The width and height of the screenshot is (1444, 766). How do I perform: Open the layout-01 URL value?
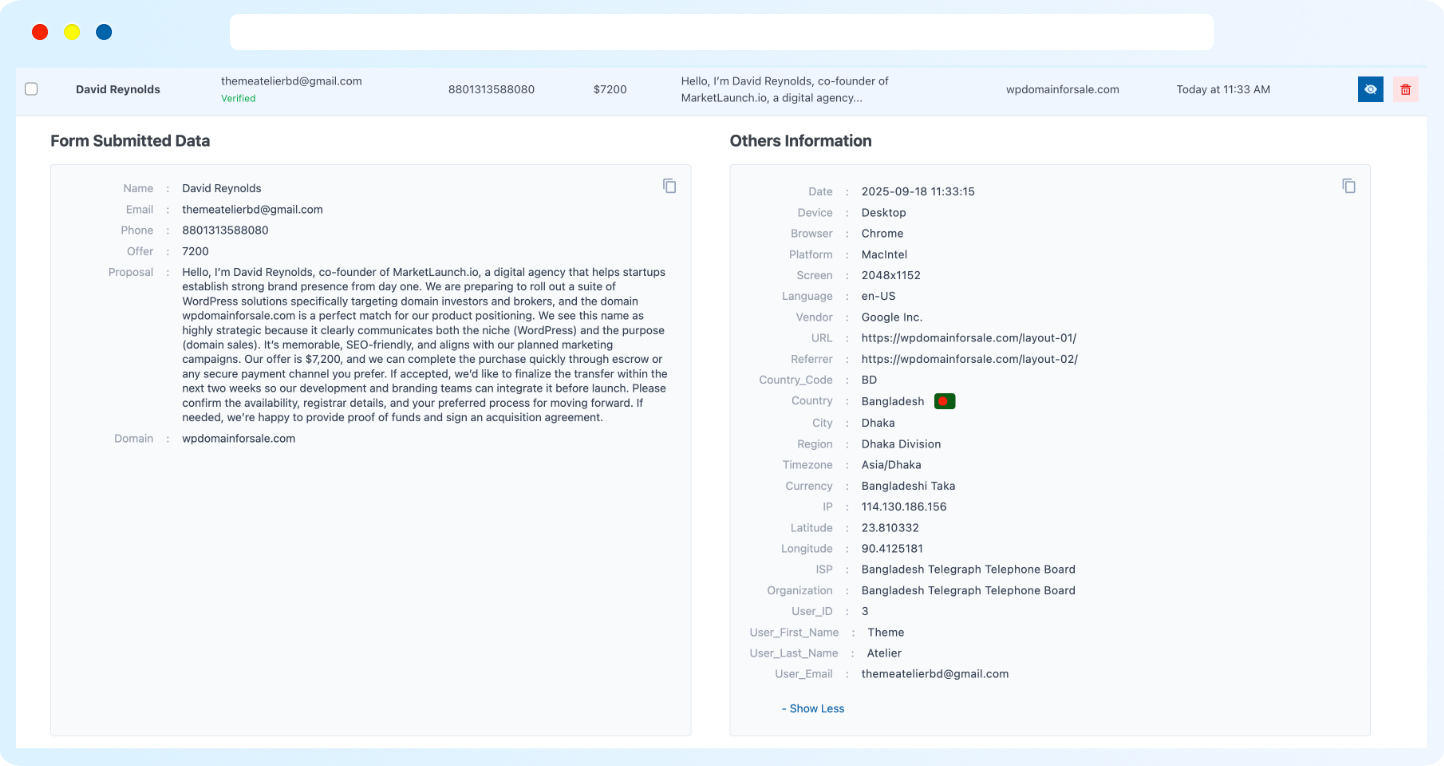(x=968, y=338)
